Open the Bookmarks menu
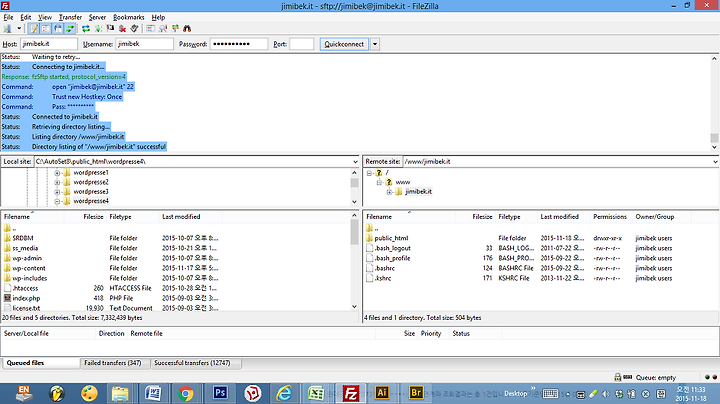The image size is (720, 404). [x=129, y=17]
